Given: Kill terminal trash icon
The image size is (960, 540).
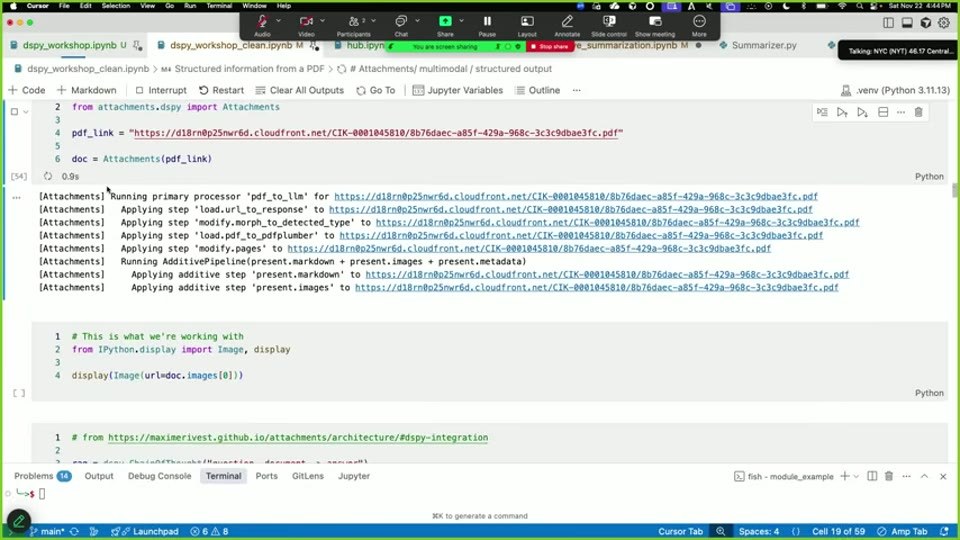Looking at the screenshot, I should [889, 476].
